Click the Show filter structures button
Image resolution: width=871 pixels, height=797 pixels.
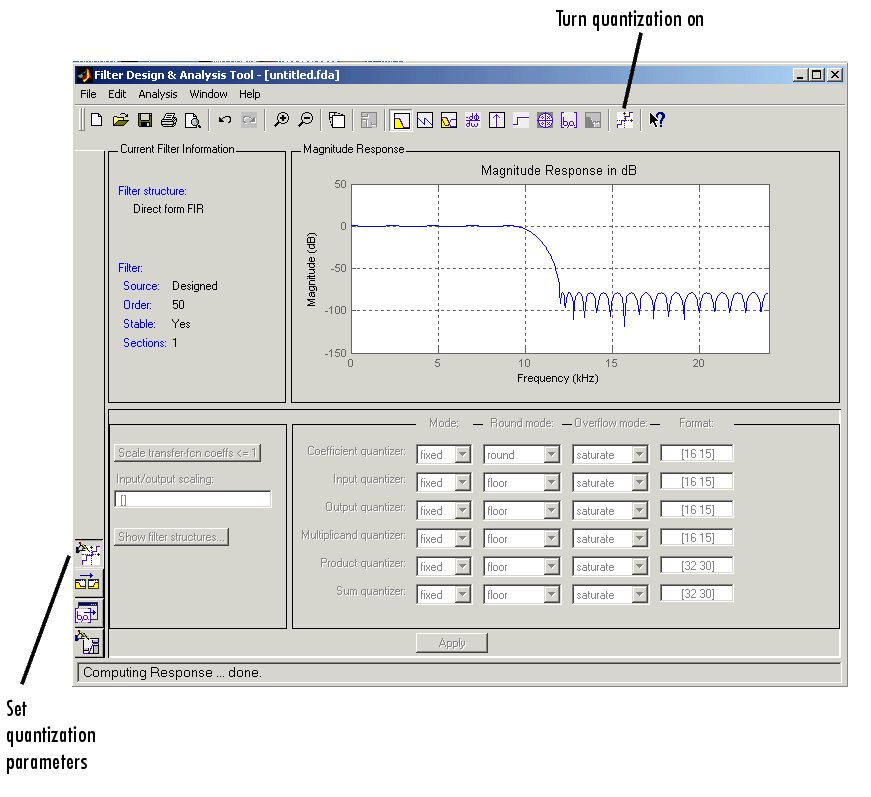[171, 537]
